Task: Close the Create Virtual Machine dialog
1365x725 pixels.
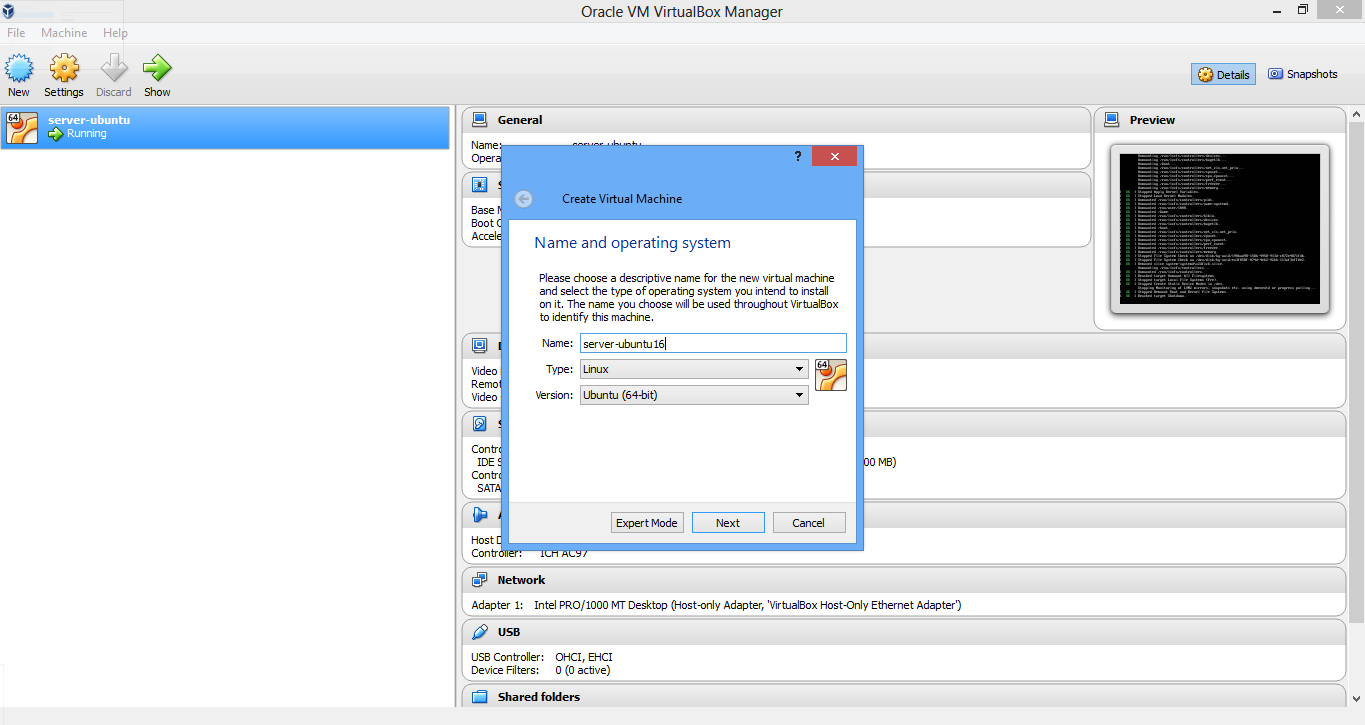Action: click(x=834, y=156)
